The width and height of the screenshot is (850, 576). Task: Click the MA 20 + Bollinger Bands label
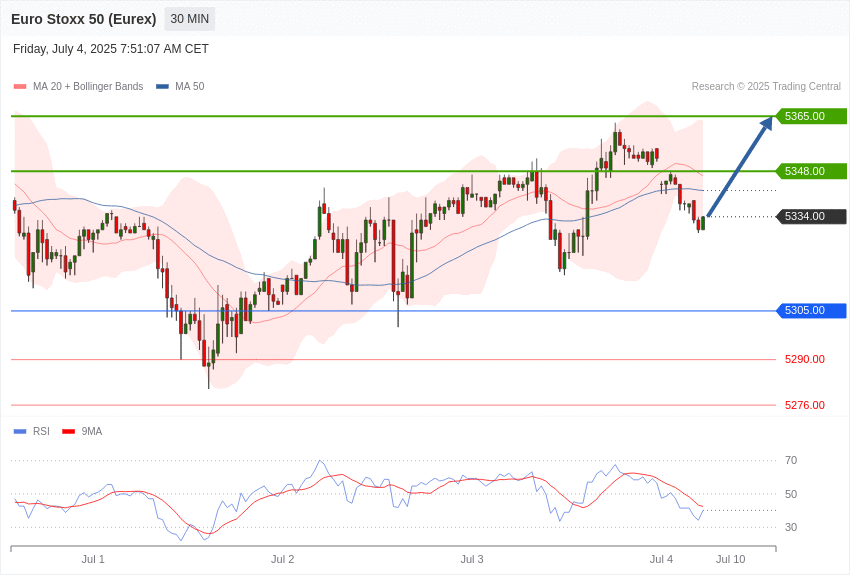click(88, 86)
